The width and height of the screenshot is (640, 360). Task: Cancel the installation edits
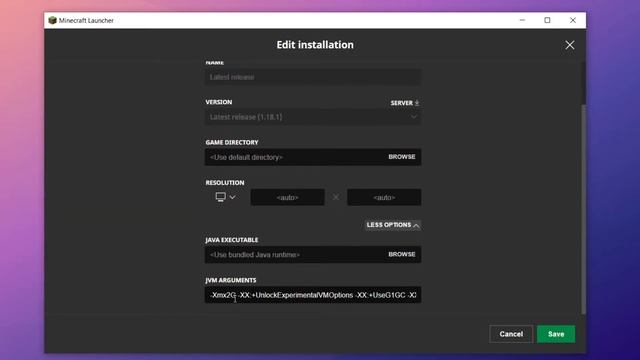[511, 334]
